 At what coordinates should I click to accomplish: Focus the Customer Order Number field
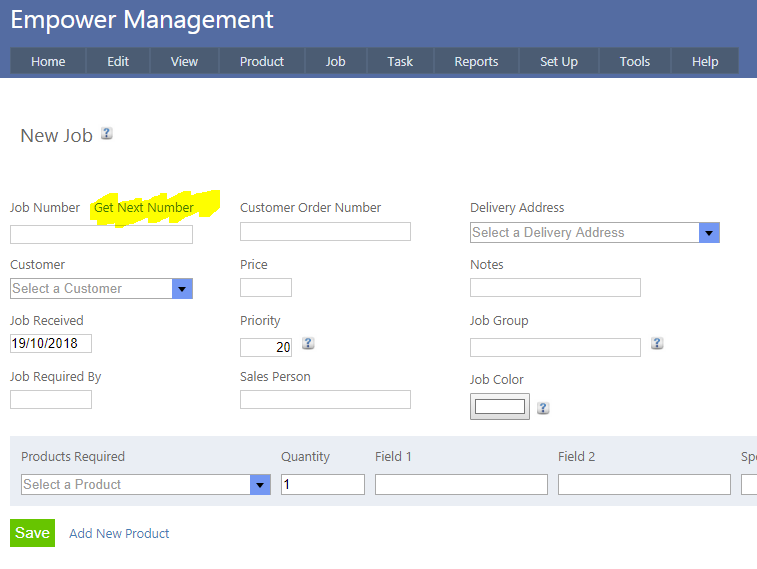325,232
